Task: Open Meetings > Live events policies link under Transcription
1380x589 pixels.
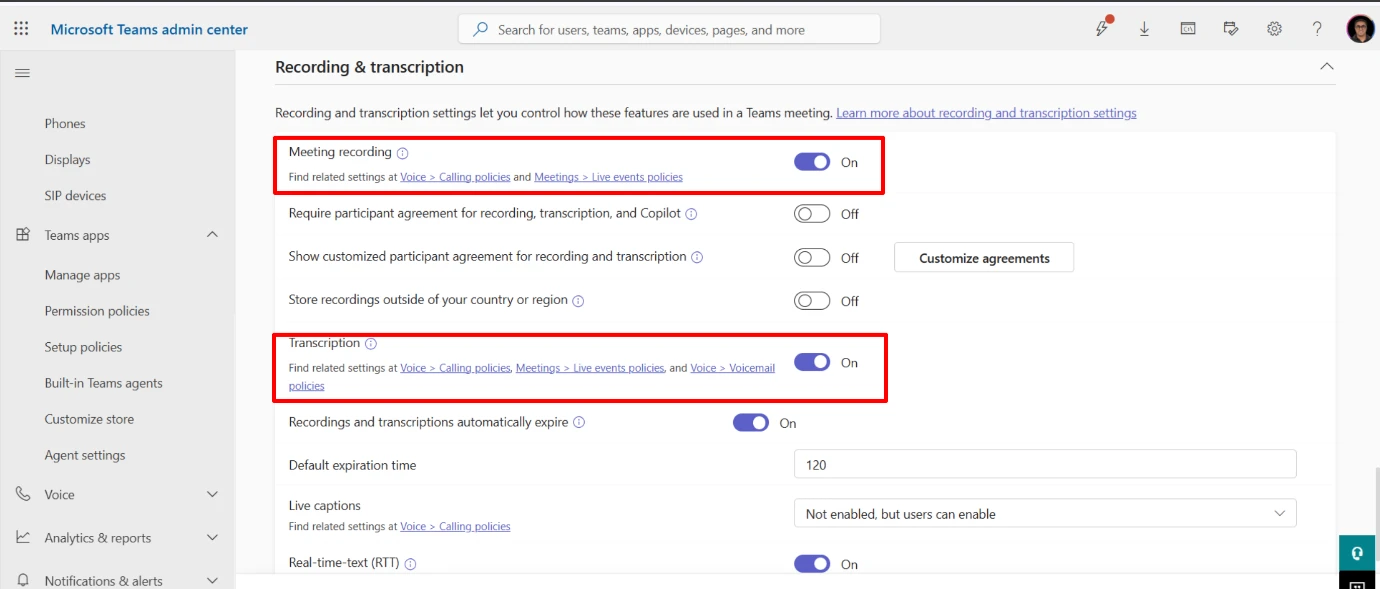Action: click(x=589, y=368)
